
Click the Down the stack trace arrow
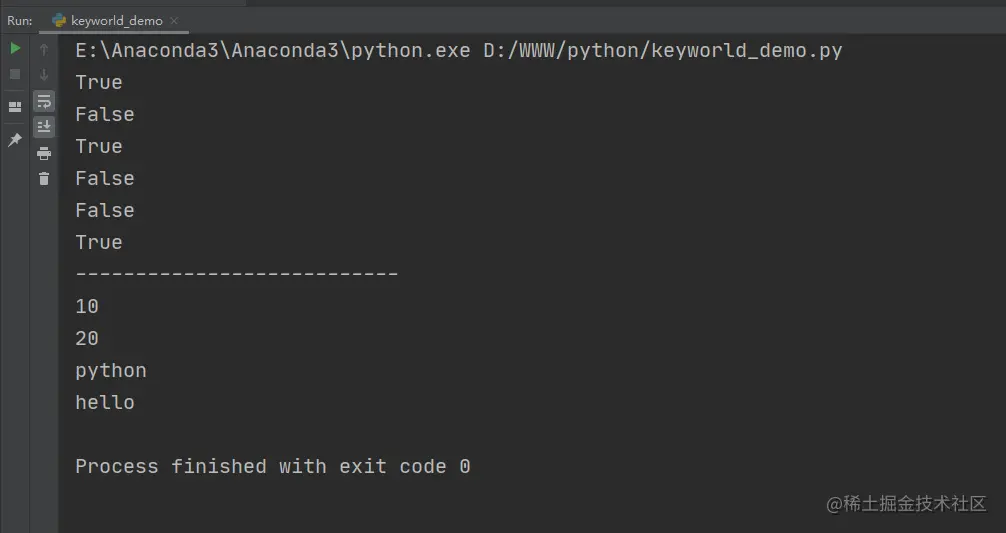(44, 75)
